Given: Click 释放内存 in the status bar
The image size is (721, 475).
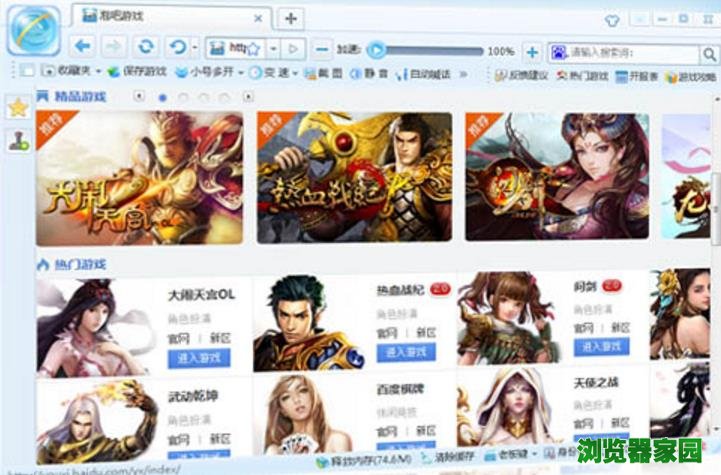Looking at the screenshot, I should (364, 458).
